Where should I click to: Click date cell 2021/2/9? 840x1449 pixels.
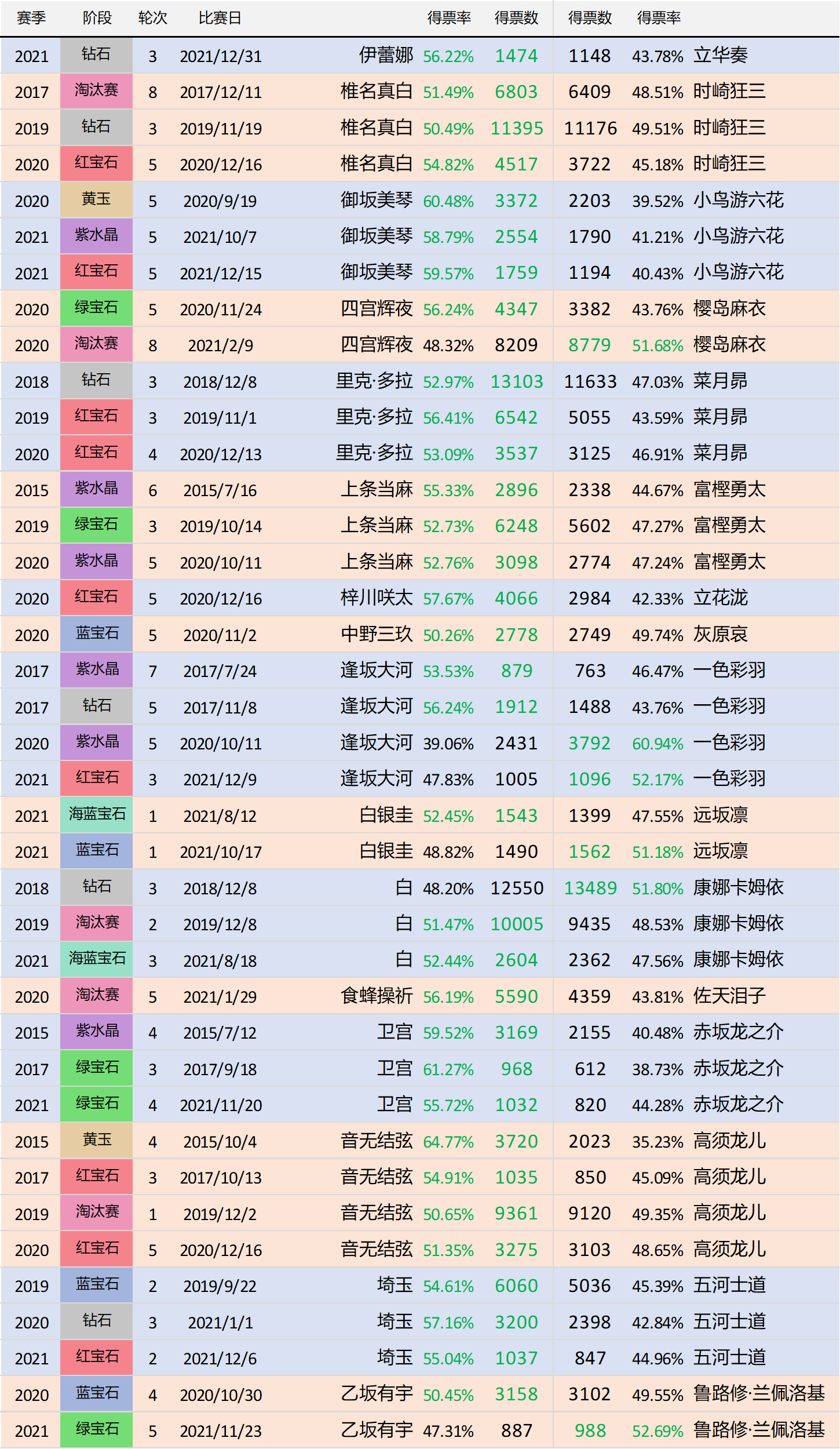pos(221,345)
